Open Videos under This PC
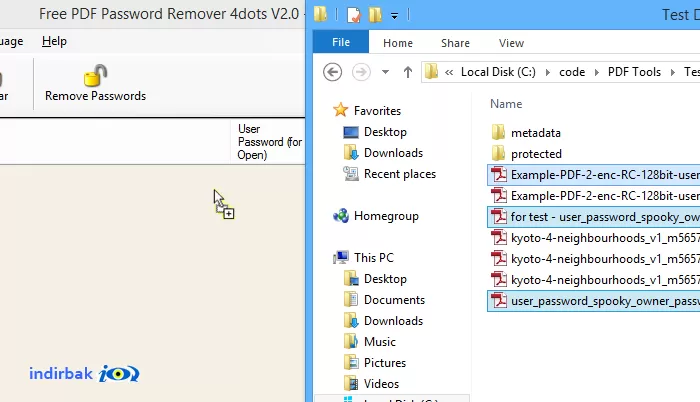The height and width of the screenshot is (402, 700). pos(381,384)
